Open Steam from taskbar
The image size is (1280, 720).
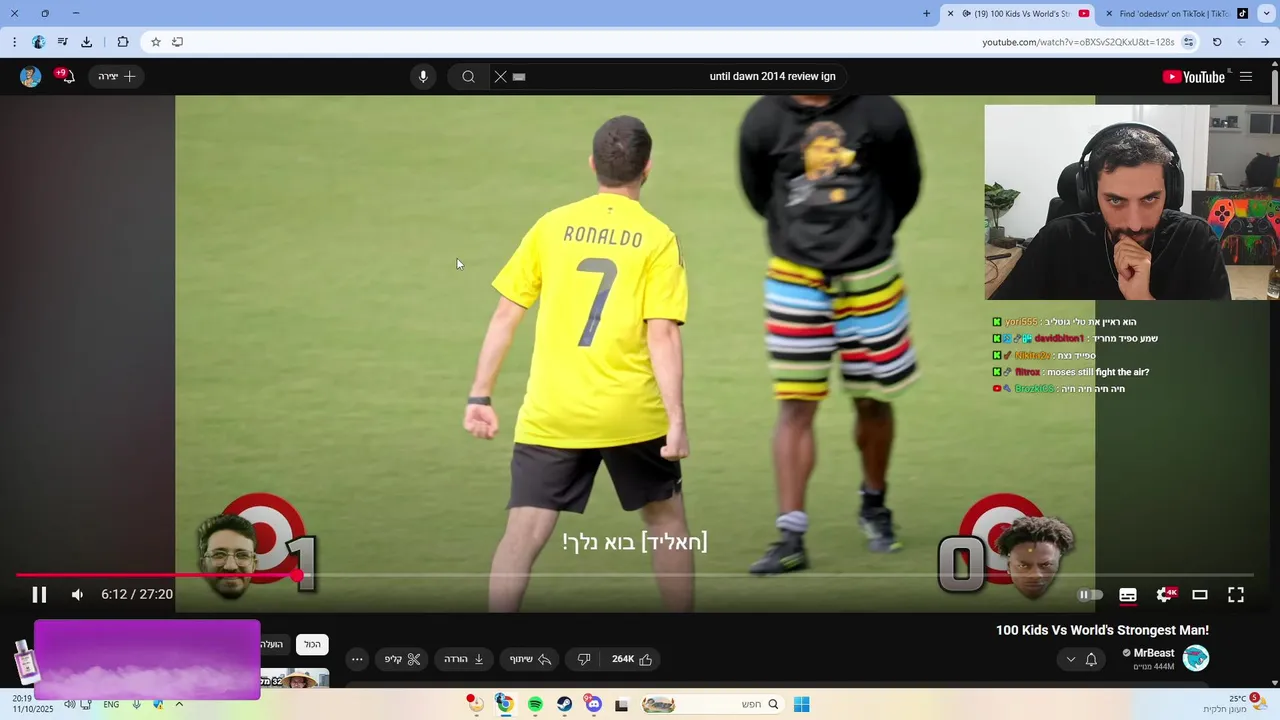click(x=565, y=704)
